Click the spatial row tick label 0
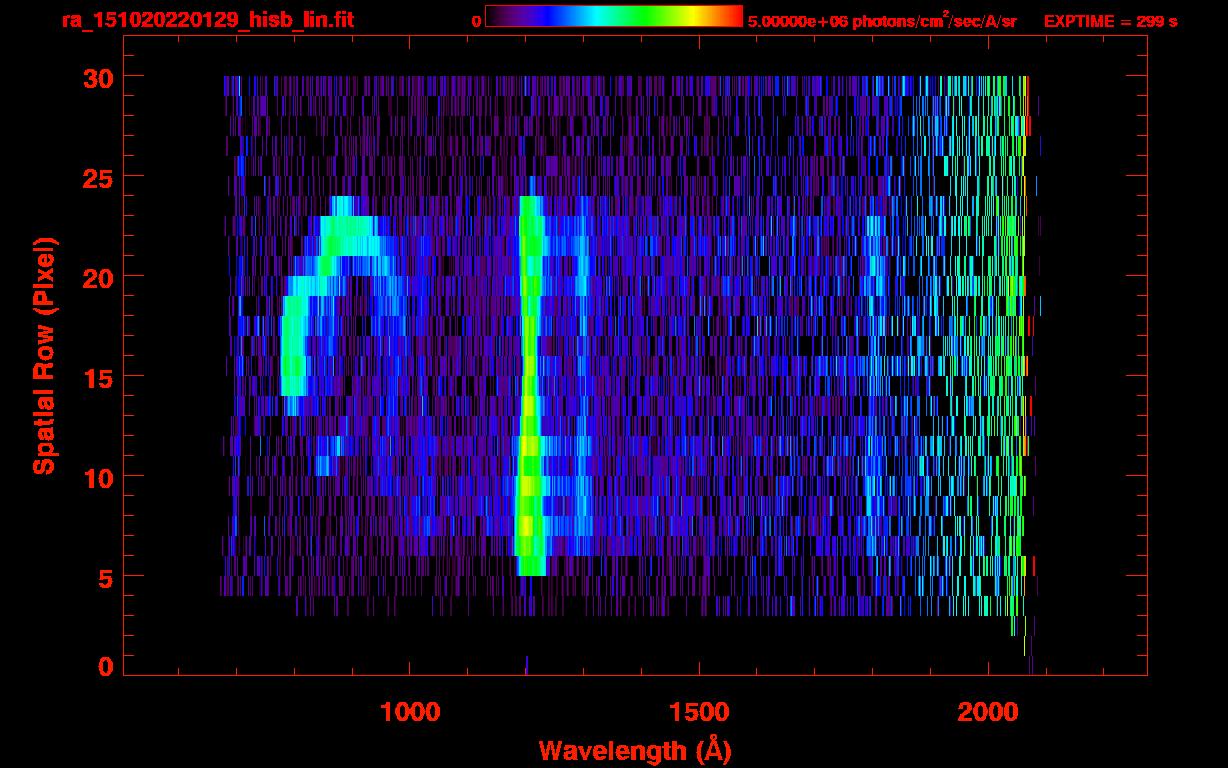The height and width of the screenshot is (768, 1228). pos(105,666)
